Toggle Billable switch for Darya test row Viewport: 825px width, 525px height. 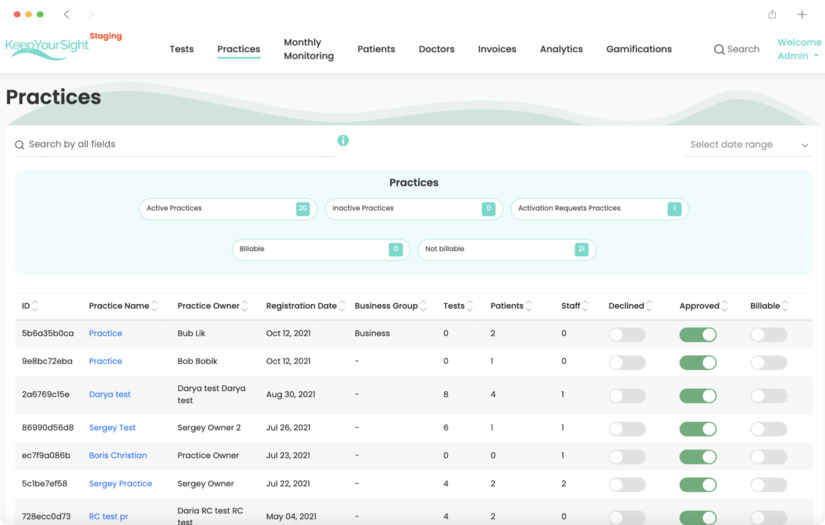pos(769,396)
